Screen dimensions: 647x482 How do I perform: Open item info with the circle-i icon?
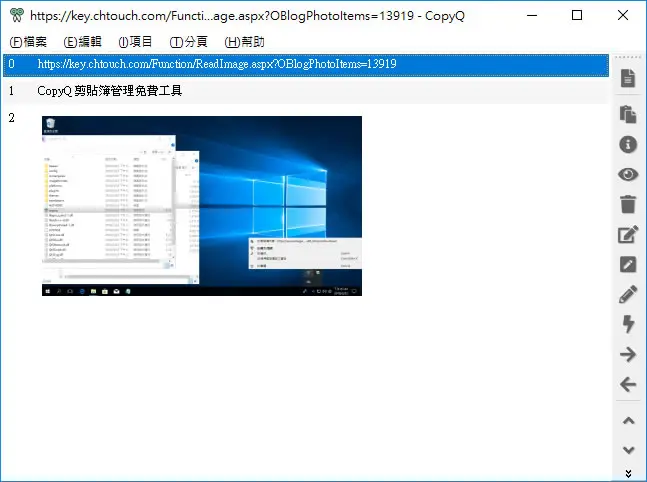point(628,144)
